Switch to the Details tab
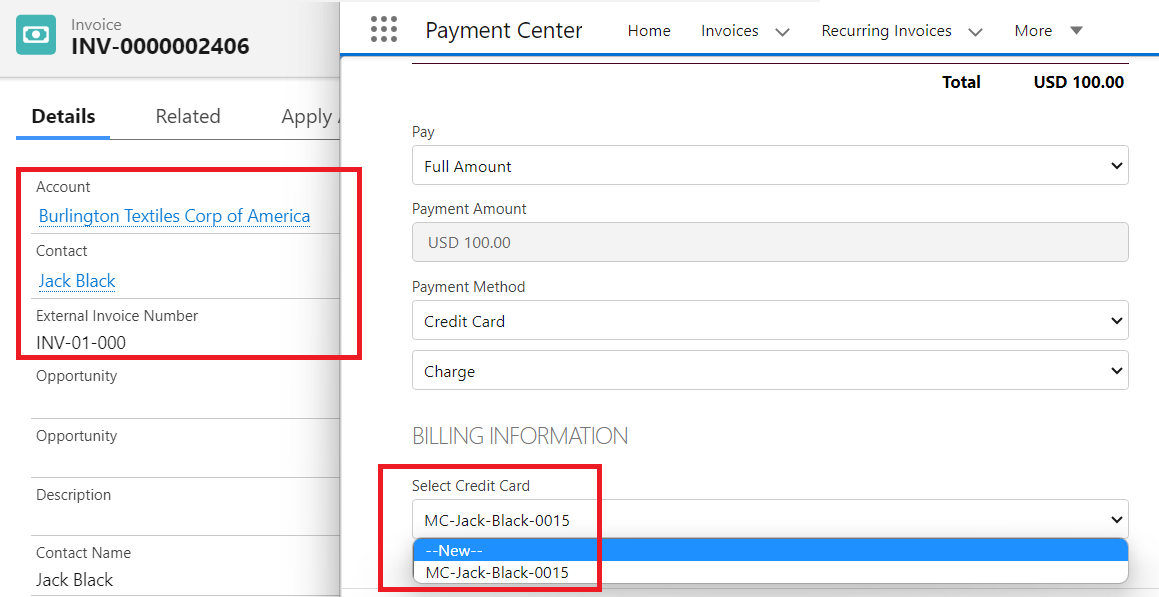1159x597 pixels. click(x=63, y=116)
